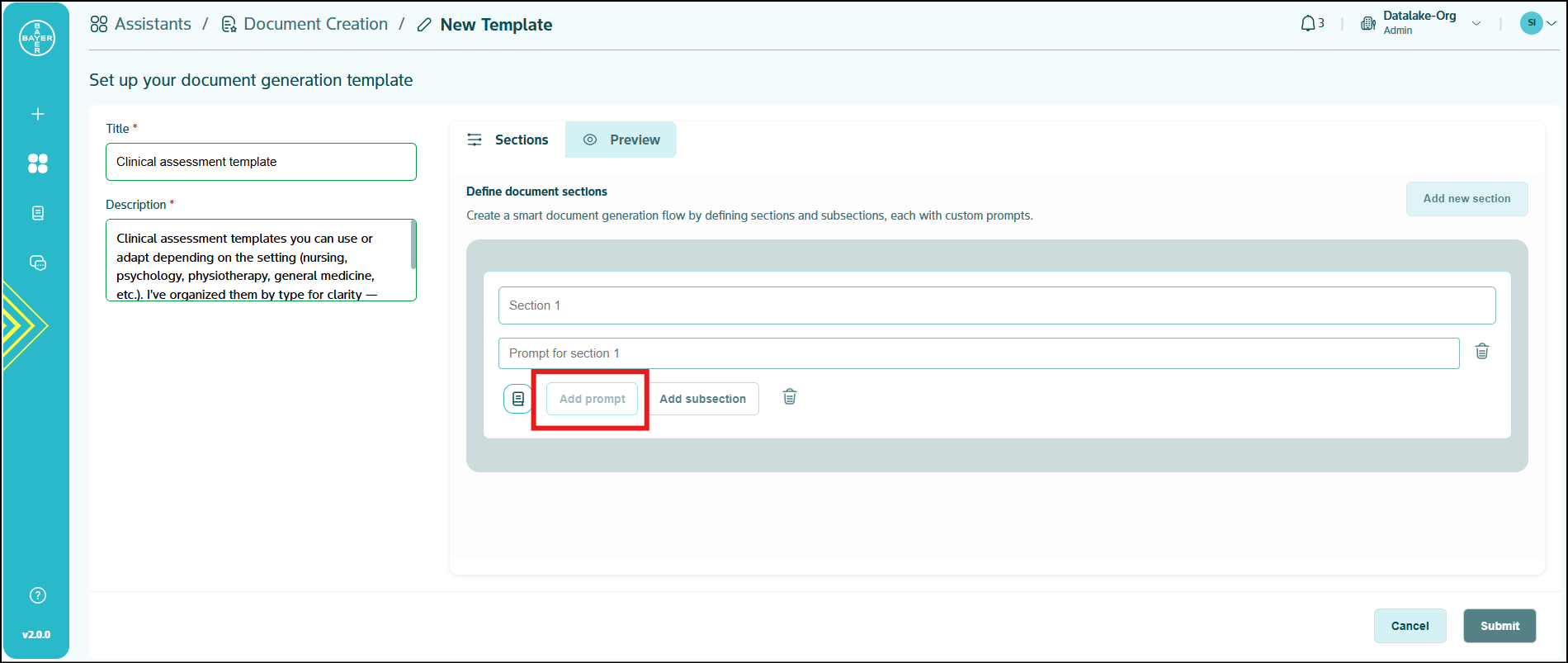This screenshot has height=663, width=1568.
Task: Click the Add new section button
Action: coord(1466,199)
